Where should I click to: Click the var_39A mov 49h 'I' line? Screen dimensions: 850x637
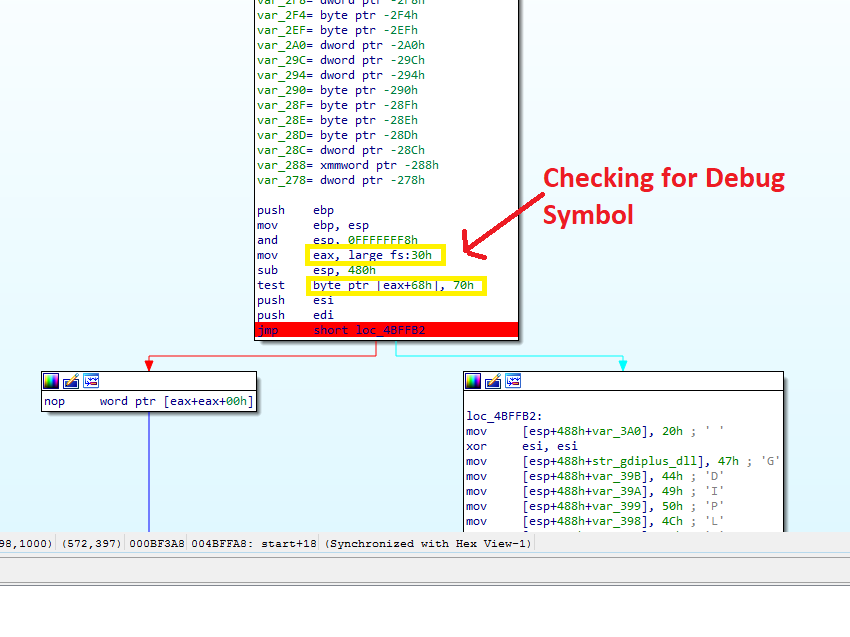595,491
